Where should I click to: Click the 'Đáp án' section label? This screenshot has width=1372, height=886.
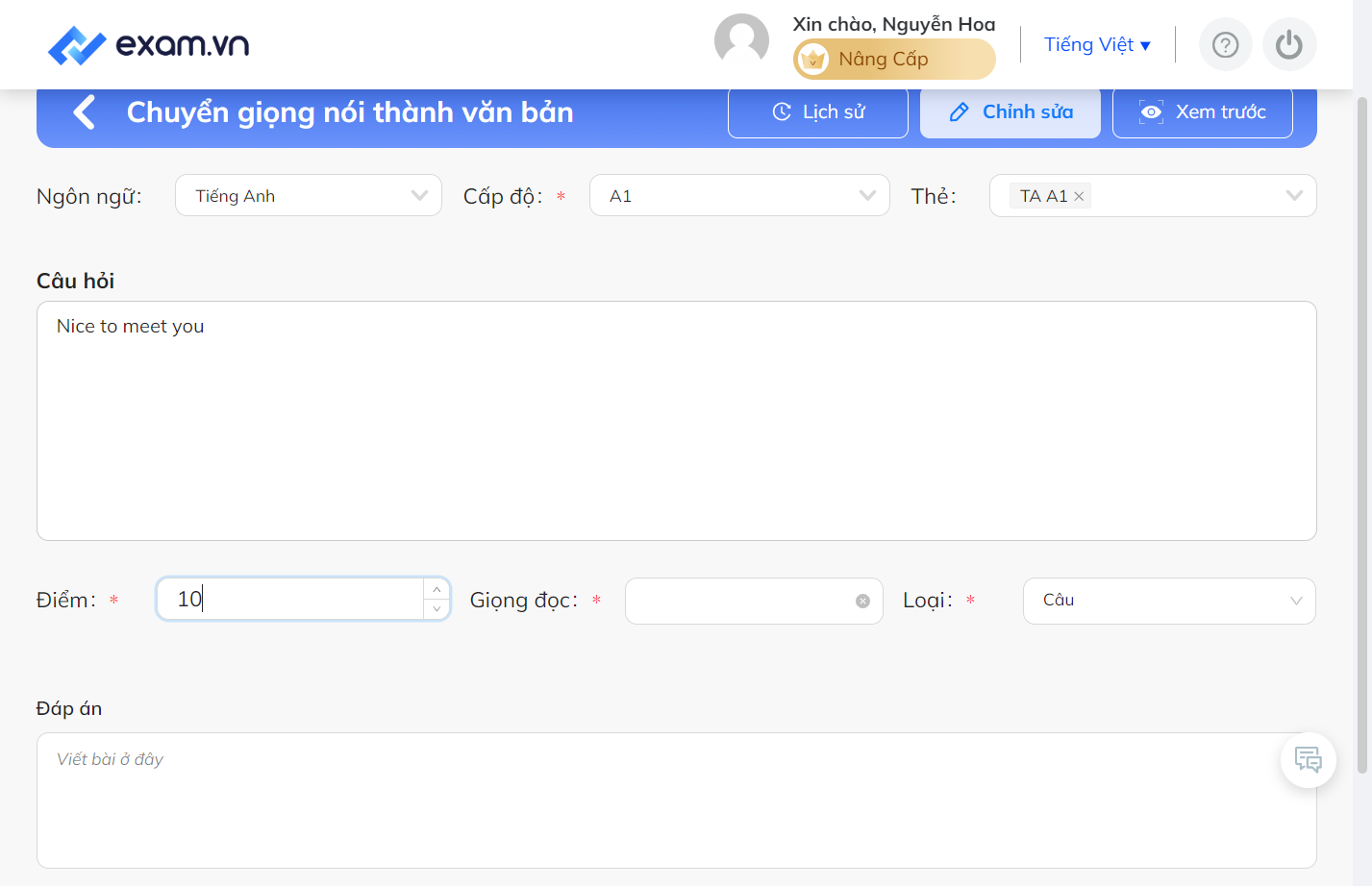coord(69,708)
